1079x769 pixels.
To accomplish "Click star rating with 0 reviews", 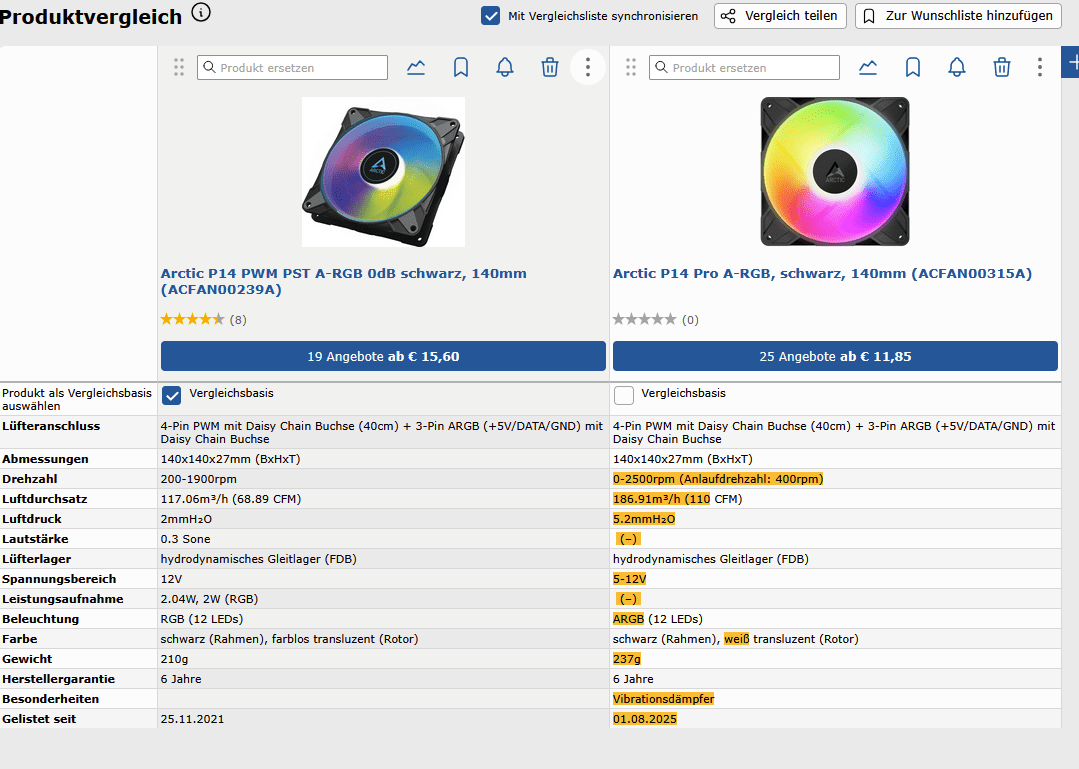I will [x=656, y=320].
